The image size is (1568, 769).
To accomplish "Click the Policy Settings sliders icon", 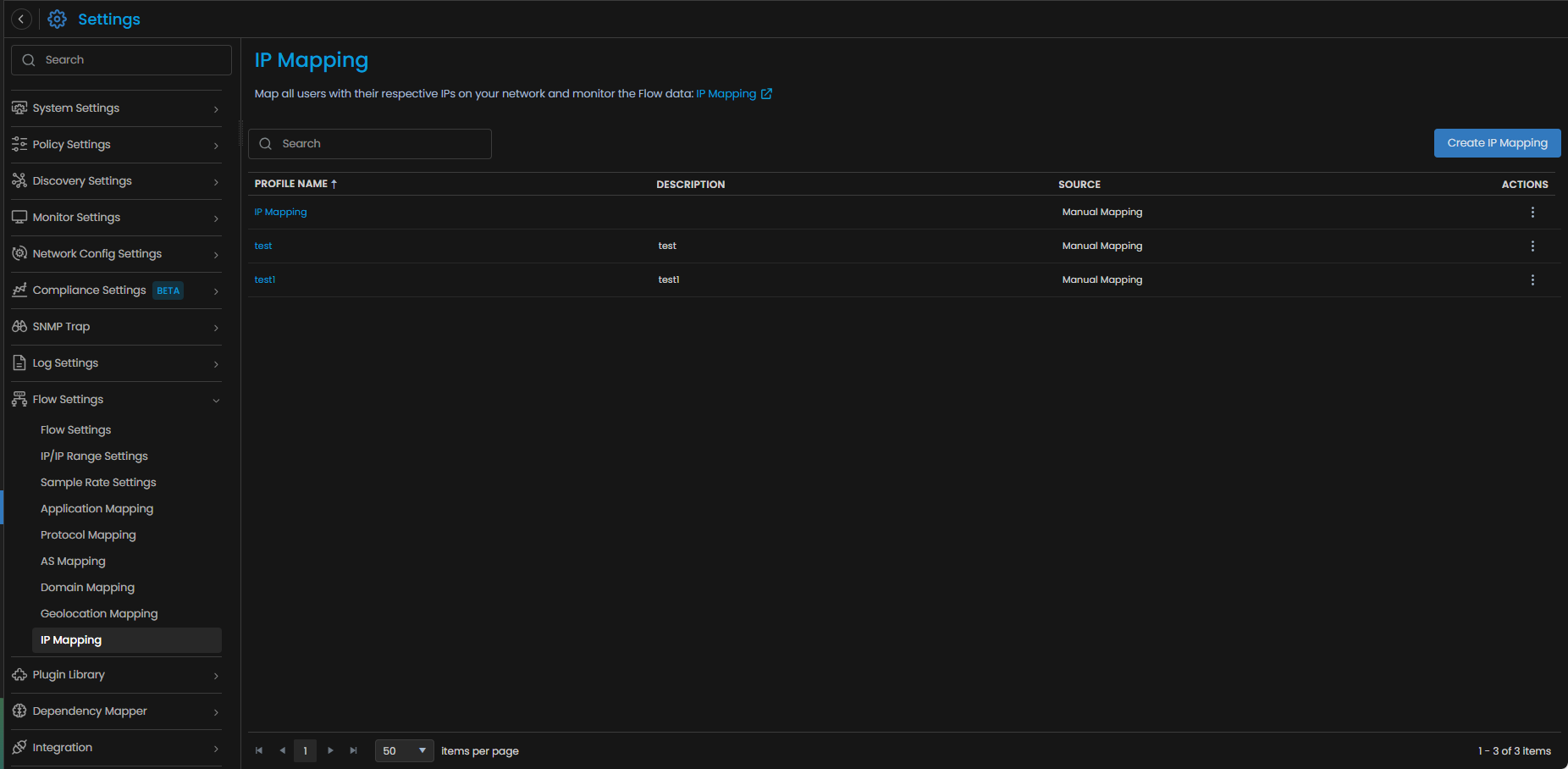I will (19, 144).
